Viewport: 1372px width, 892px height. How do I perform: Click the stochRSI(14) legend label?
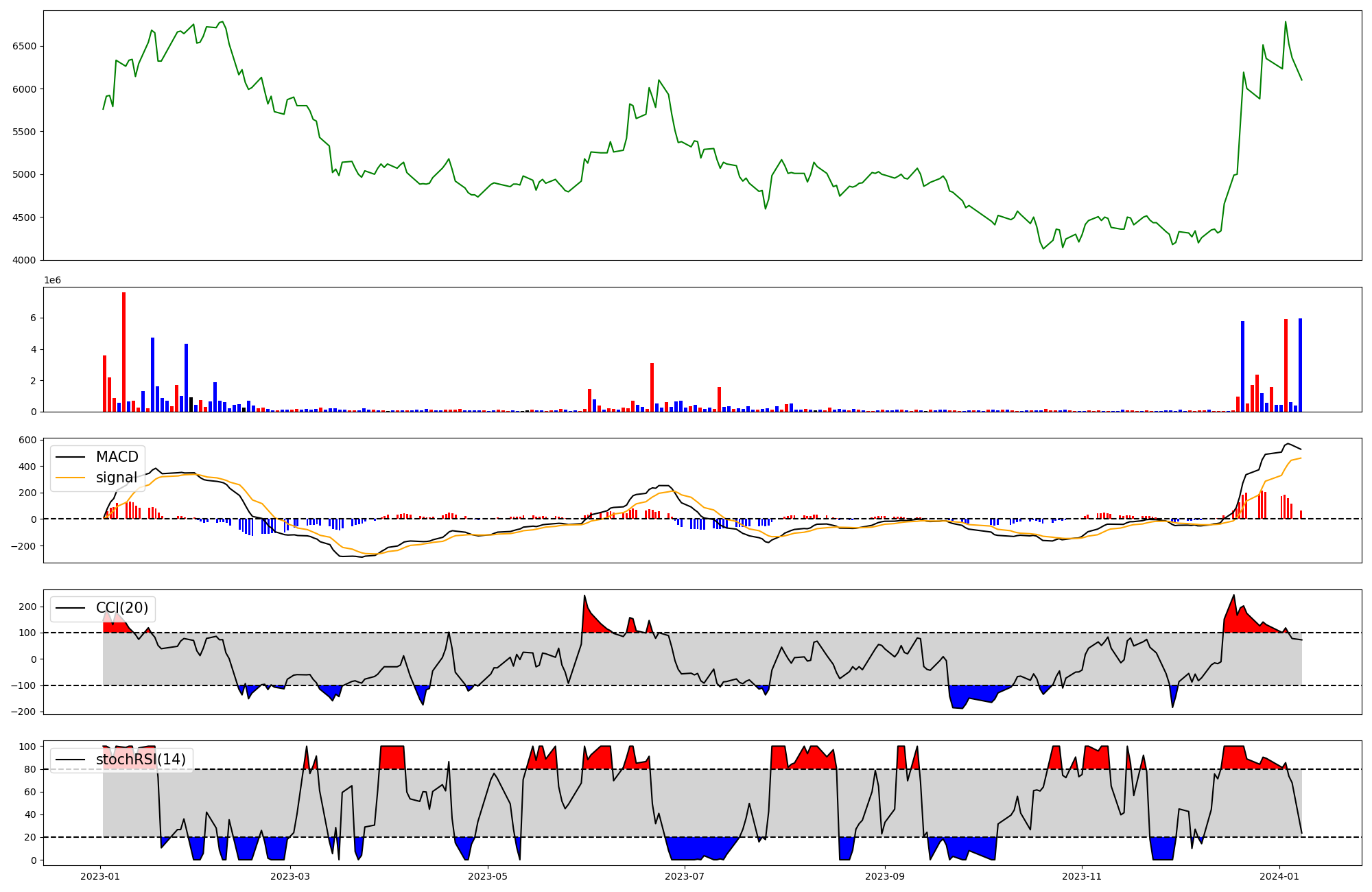pyautogui.click(x=141, y=760)
